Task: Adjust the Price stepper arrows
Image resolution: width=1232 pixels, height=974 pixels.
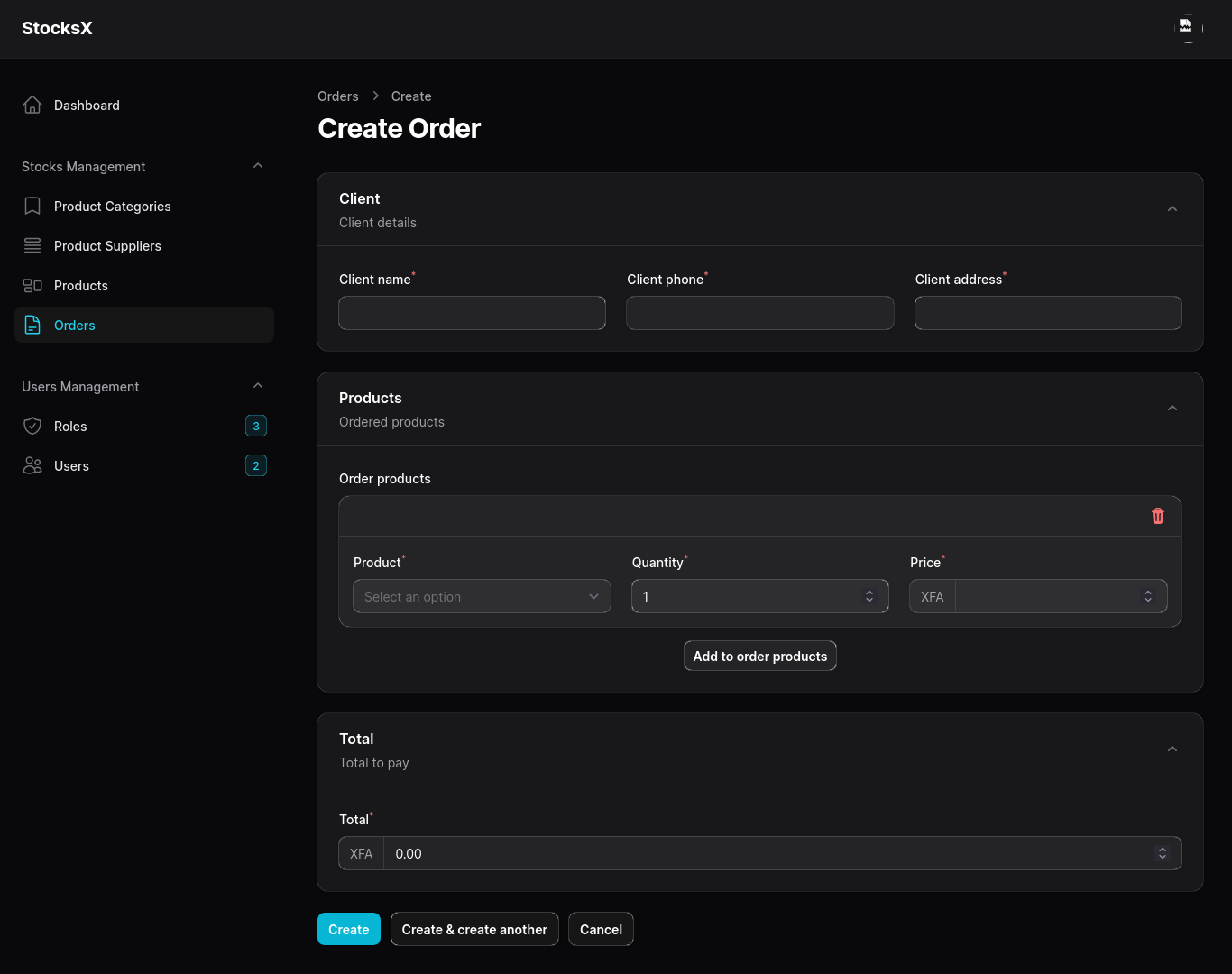Action: click(1148, 597)
